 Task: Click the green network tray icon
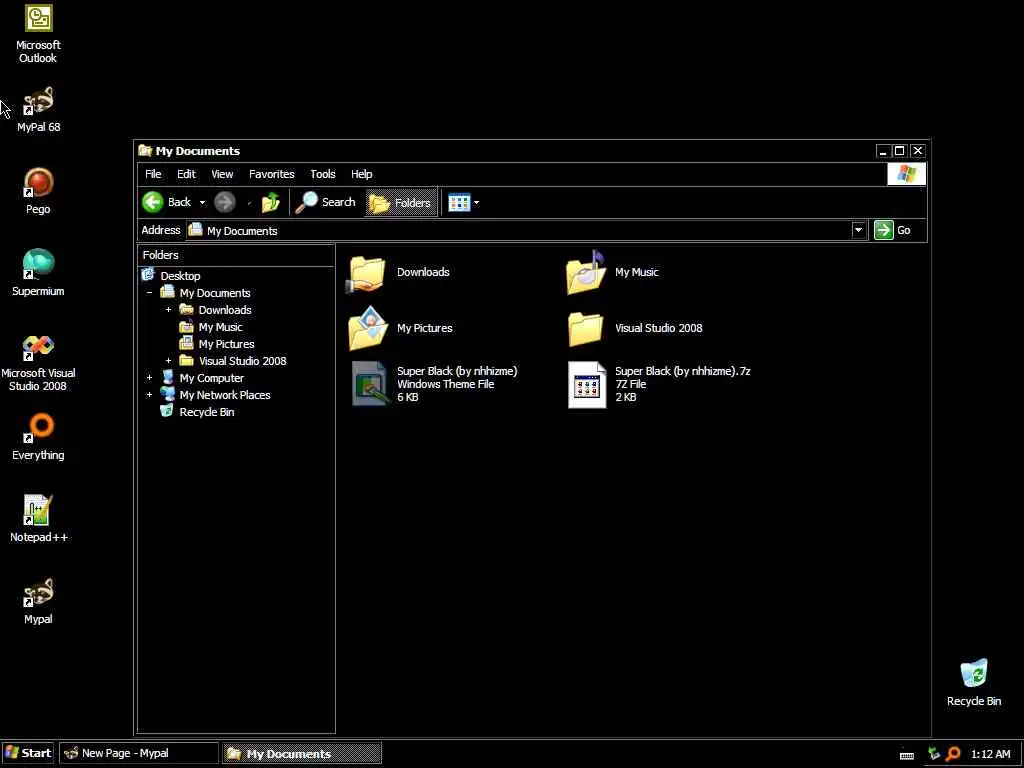tap(934, 754)
